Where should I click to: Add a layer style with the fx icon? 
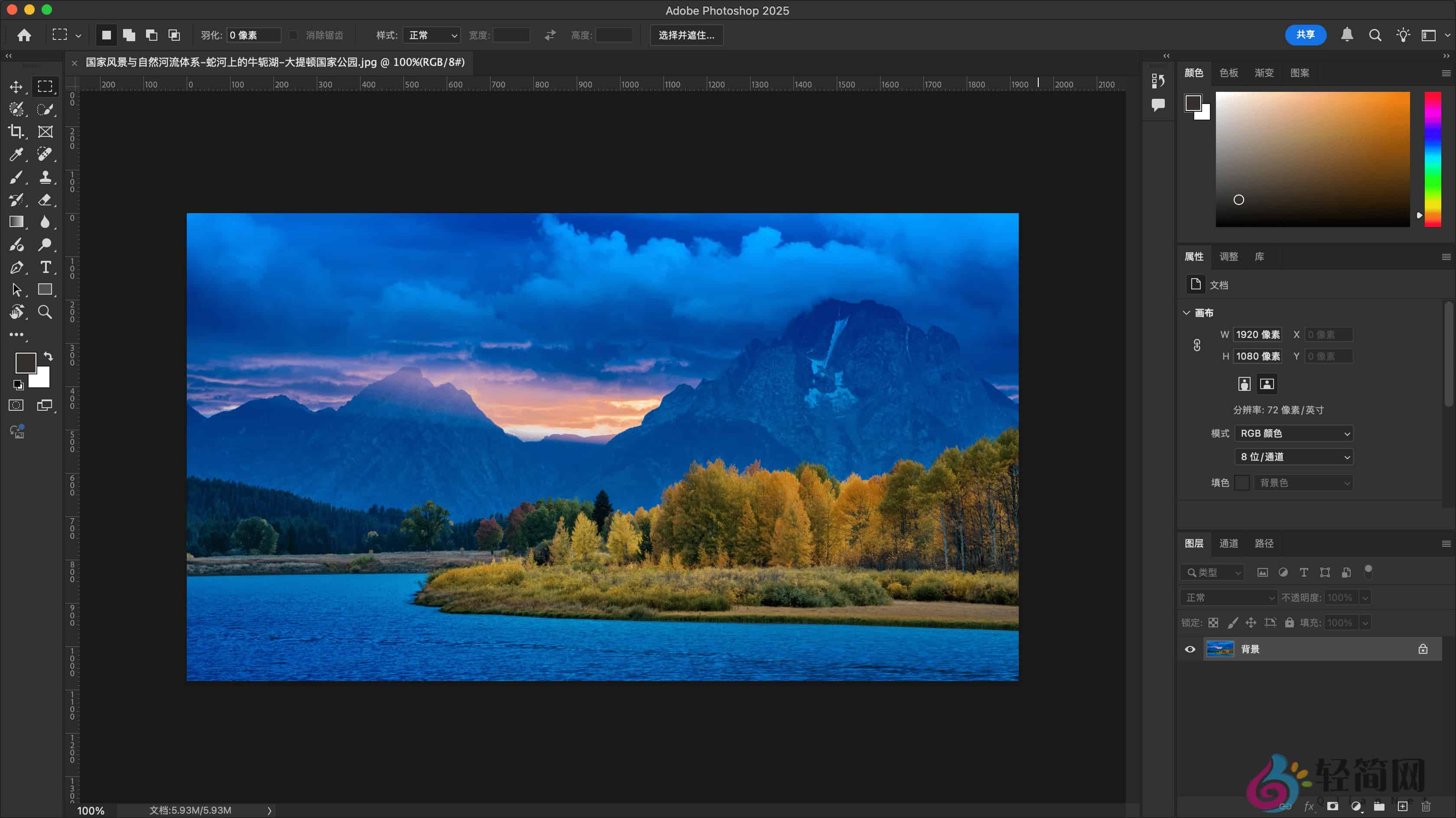[1310, 806]
